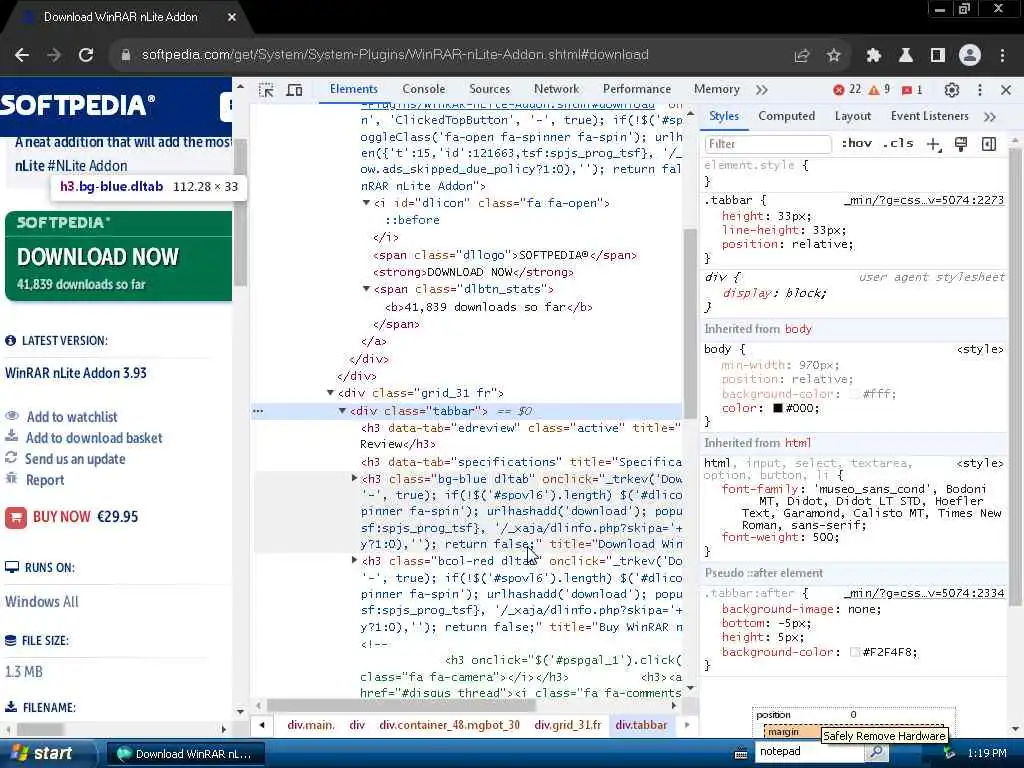Expand the h3 class="bcol-red dltab" node

click(x=354, y=560)
